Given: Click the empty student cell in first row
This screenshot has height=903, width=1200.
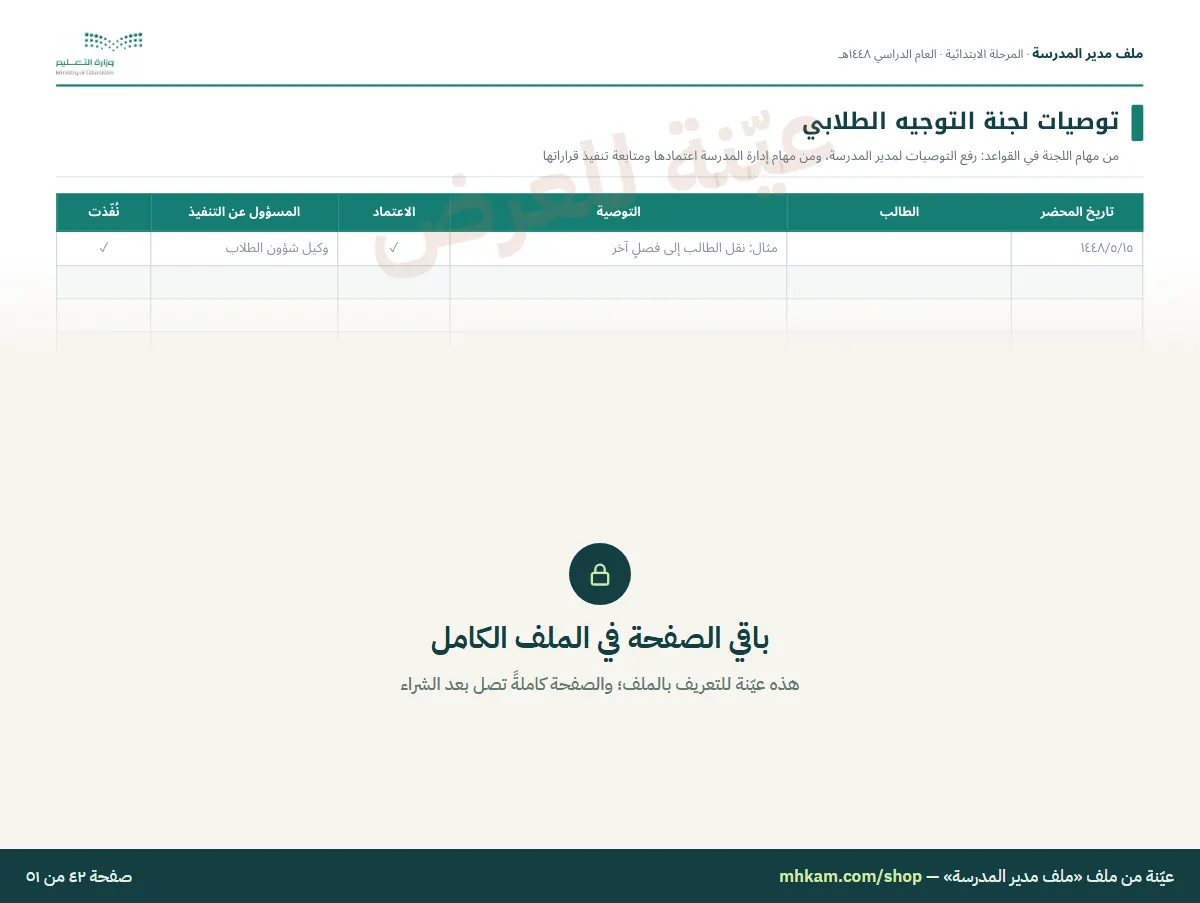Looking at the screenshot, I should pos(899,248).
